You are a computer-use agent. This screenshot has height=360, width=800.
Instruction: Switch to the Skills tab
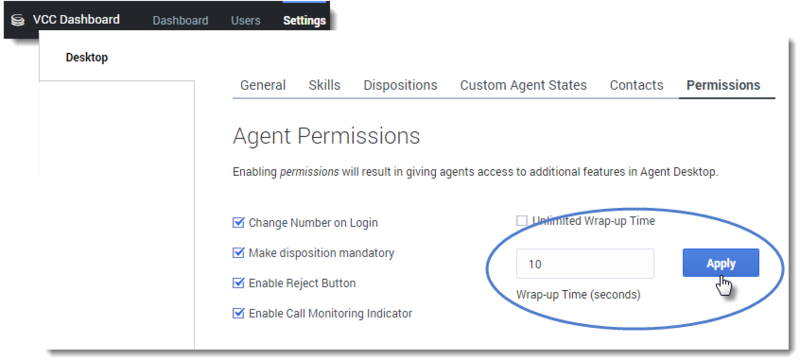(324, 85)
